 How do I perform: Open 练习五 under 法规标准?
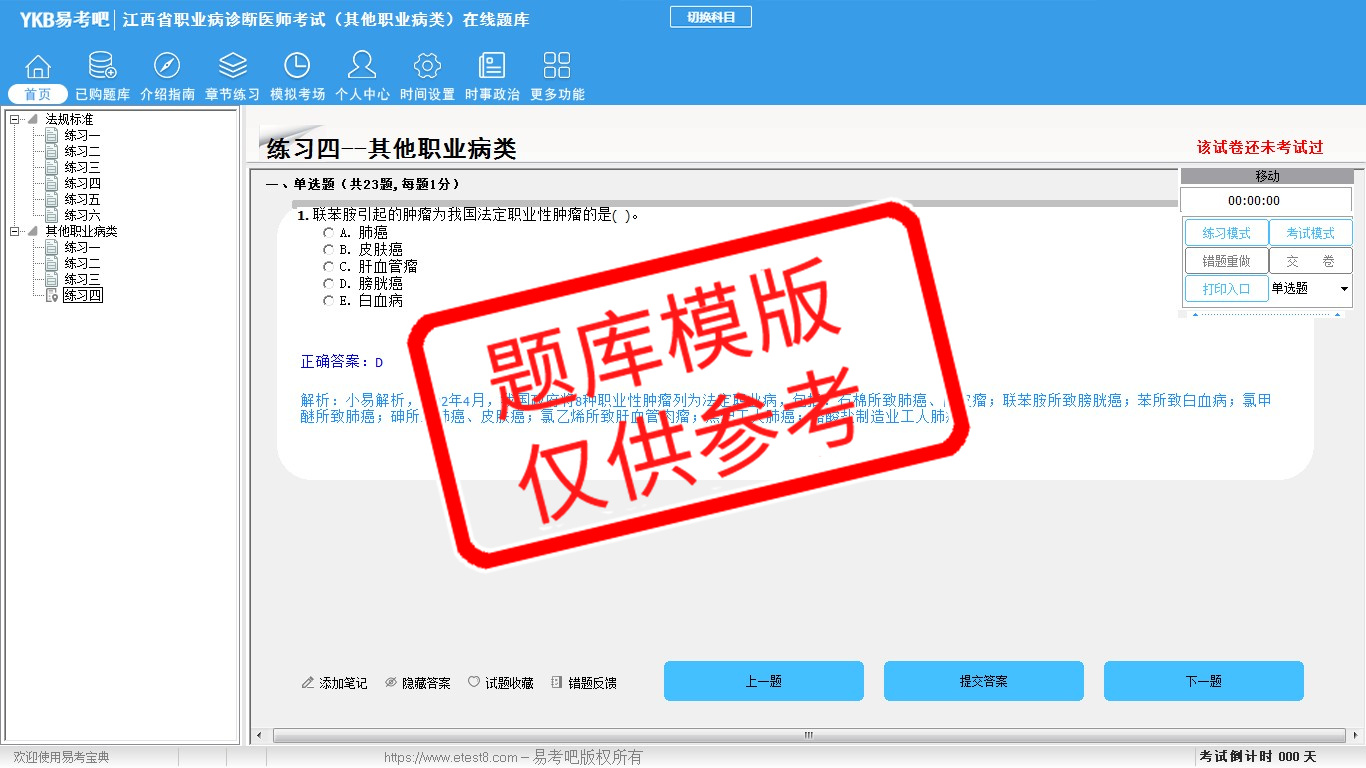82,200
